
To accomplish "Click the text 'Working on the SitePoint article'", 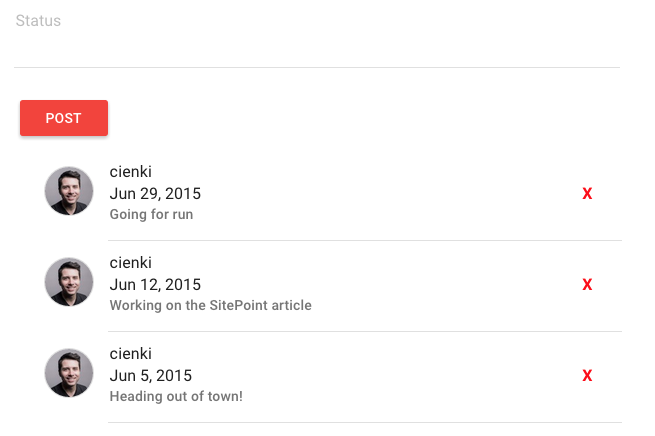I will [211, 305].
